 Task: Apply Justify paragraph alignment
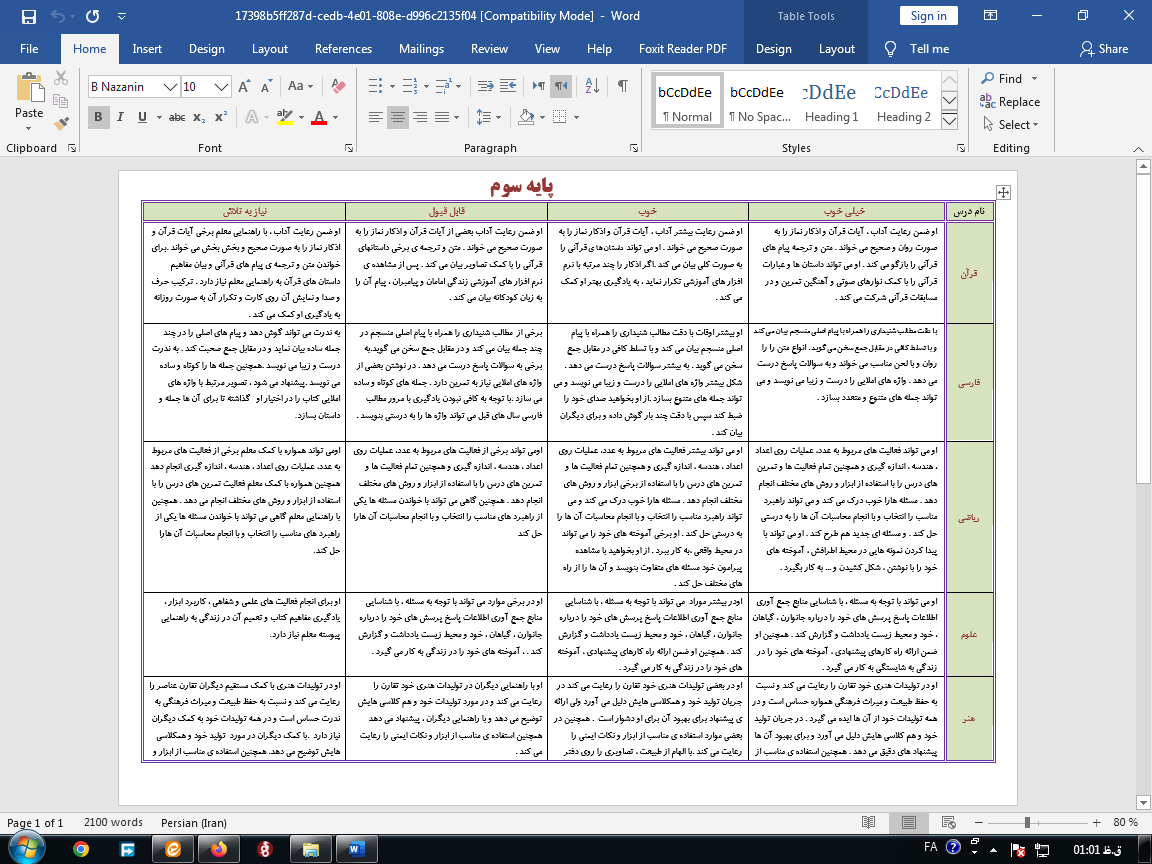pos(442,117)
